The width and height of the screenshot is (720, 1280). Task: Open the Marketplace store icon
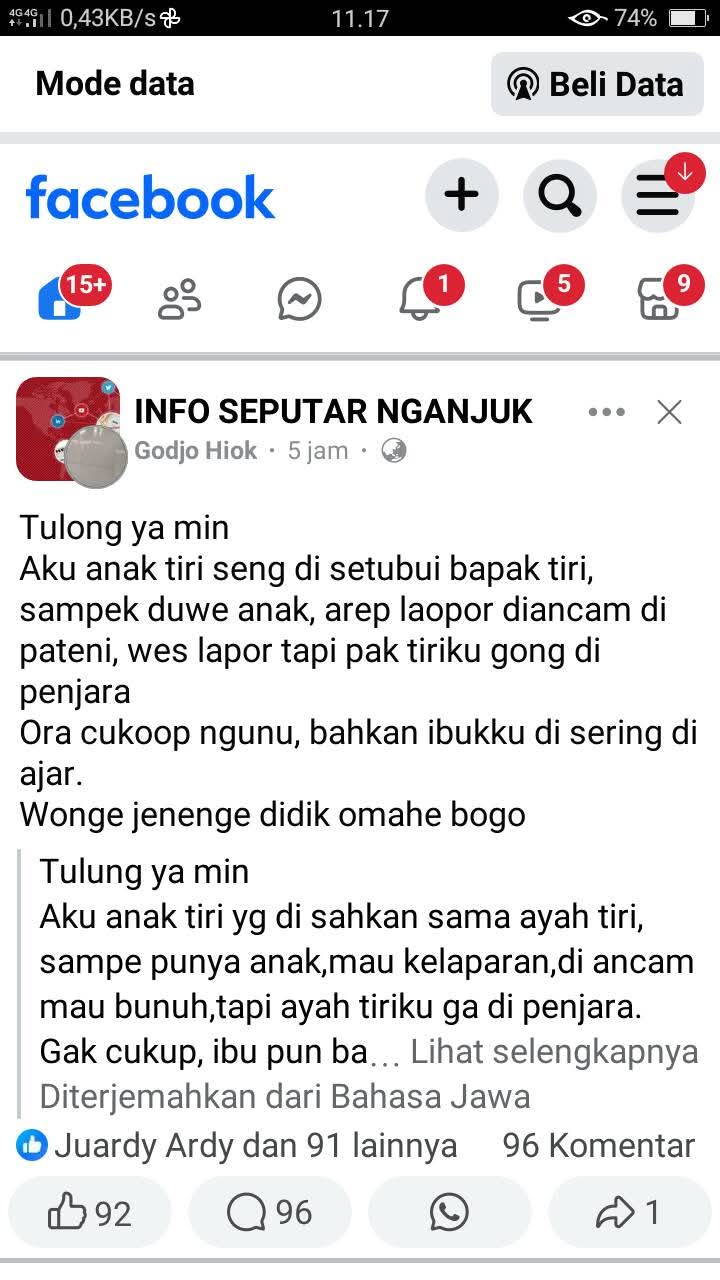coord(659,299)
